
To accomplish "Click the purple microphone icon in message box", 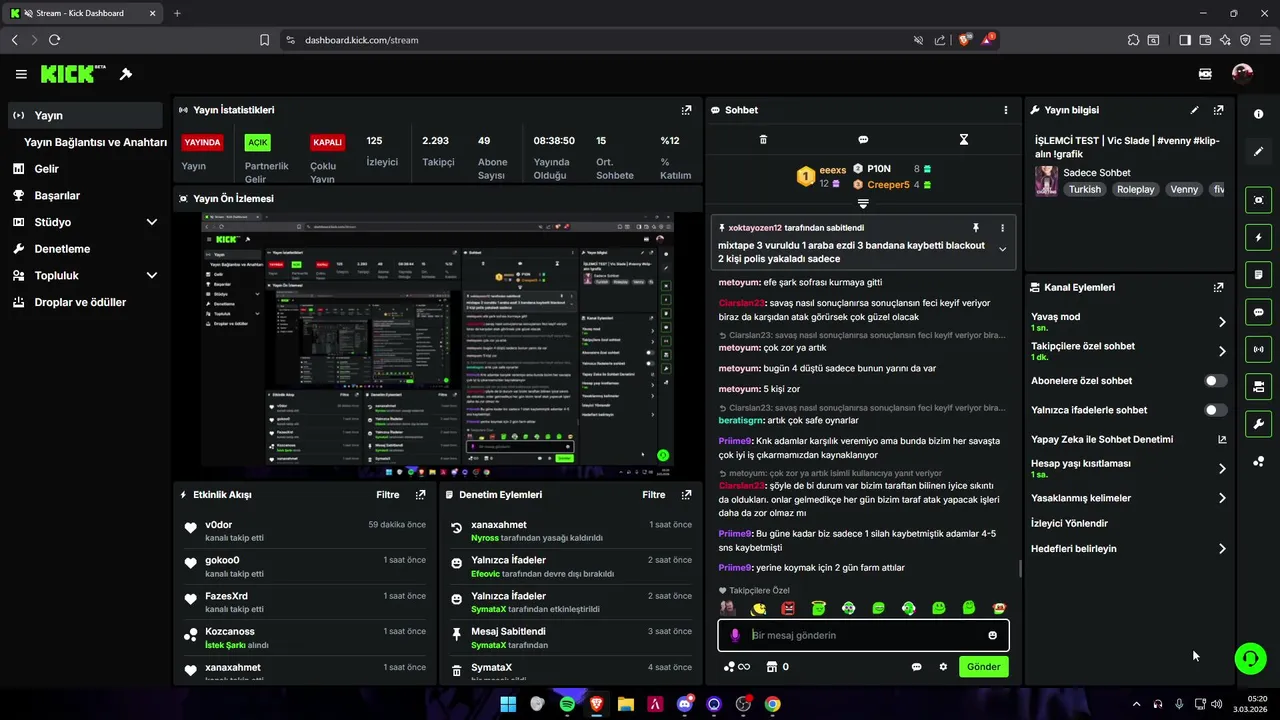I will tap(735, 635).
